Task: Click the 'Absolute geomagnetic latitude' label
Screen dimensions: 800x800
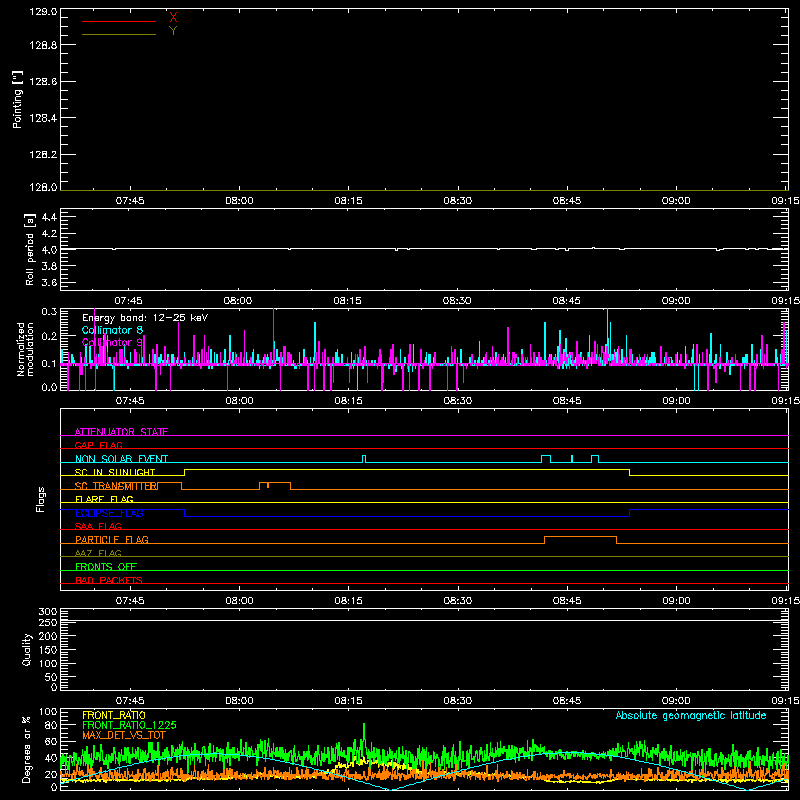Action: pos(691,715)
